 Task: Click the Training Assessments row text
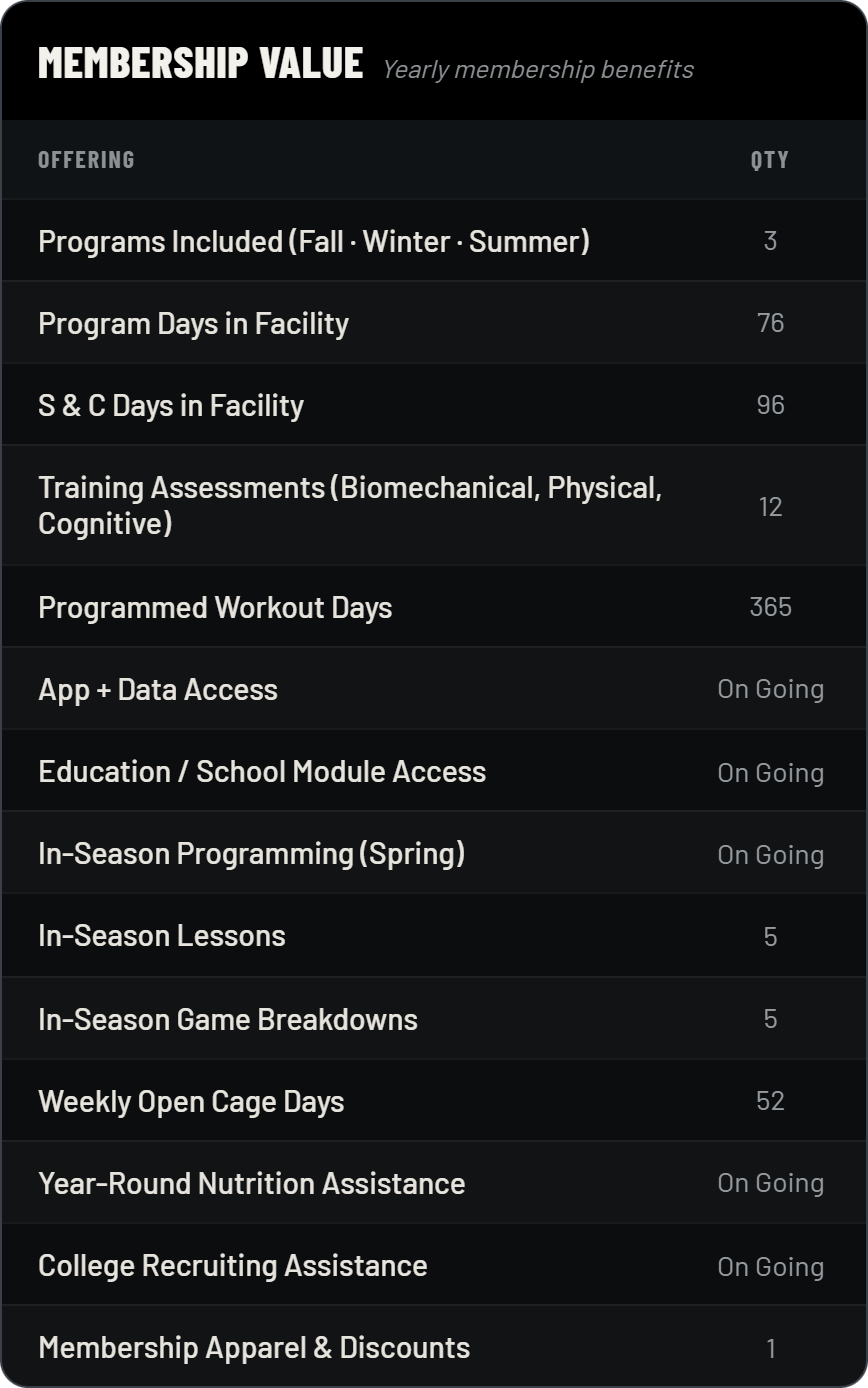(350, 505)
